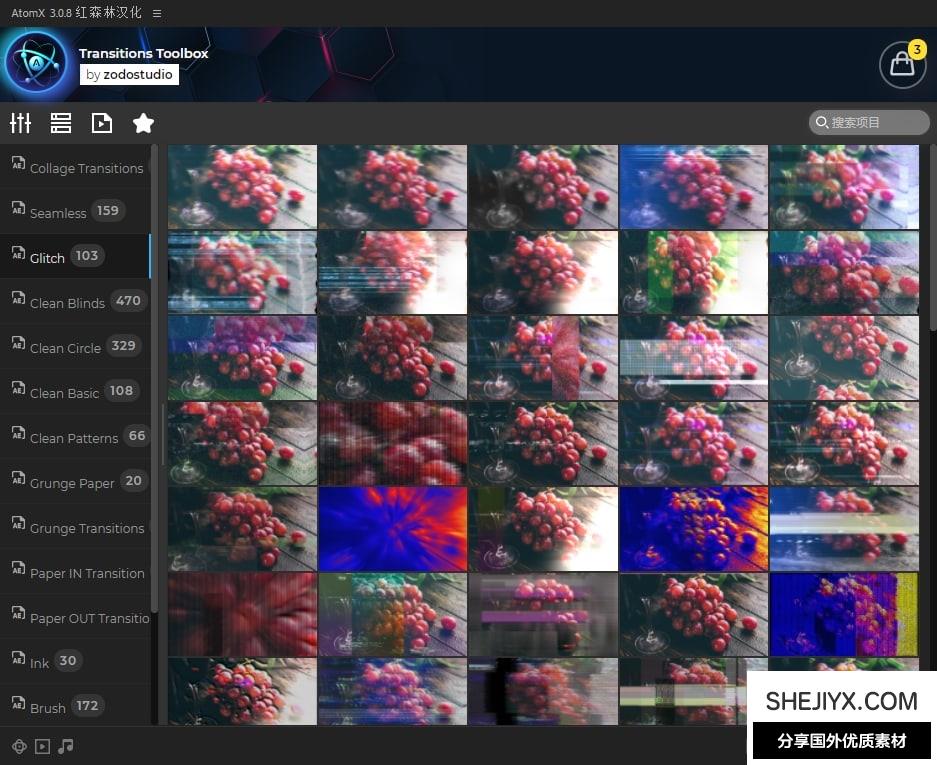Click the stacked list view icon
The width and height of the screenshot is (937, 765).
click(61, 123)
